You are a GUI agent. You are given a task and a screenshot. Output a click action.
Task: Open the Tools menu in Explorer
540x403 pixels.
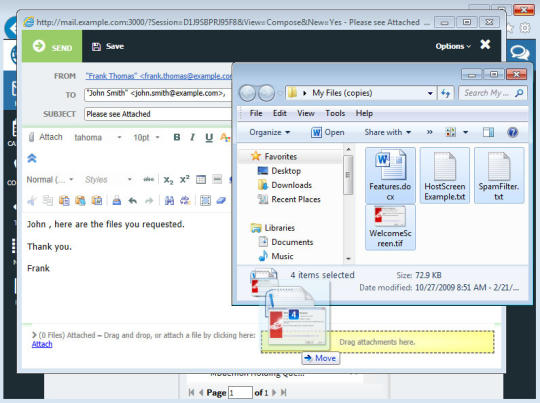335,113
